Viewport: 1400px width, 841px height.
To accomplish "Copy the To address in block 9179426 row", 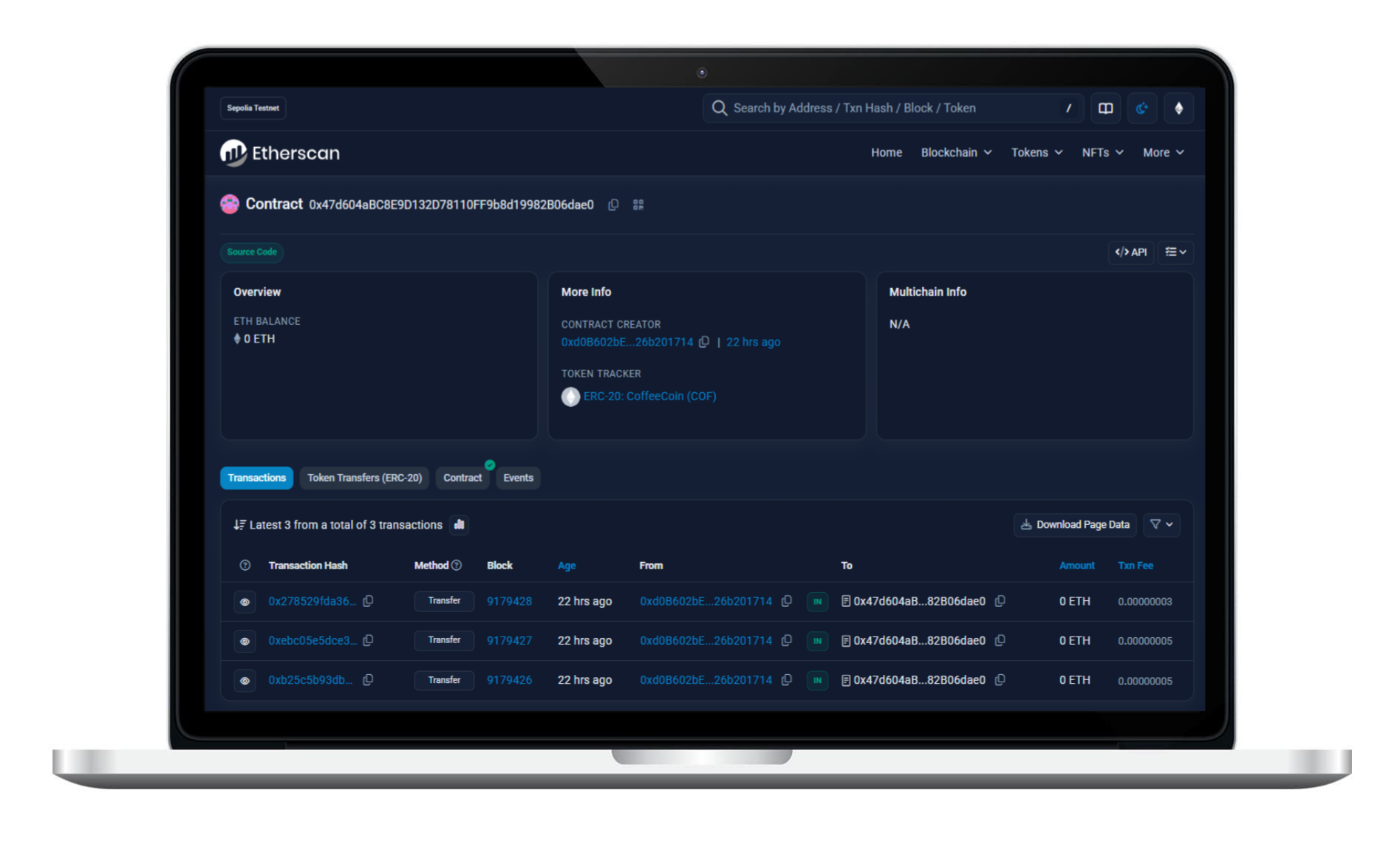I will 1000,680.
